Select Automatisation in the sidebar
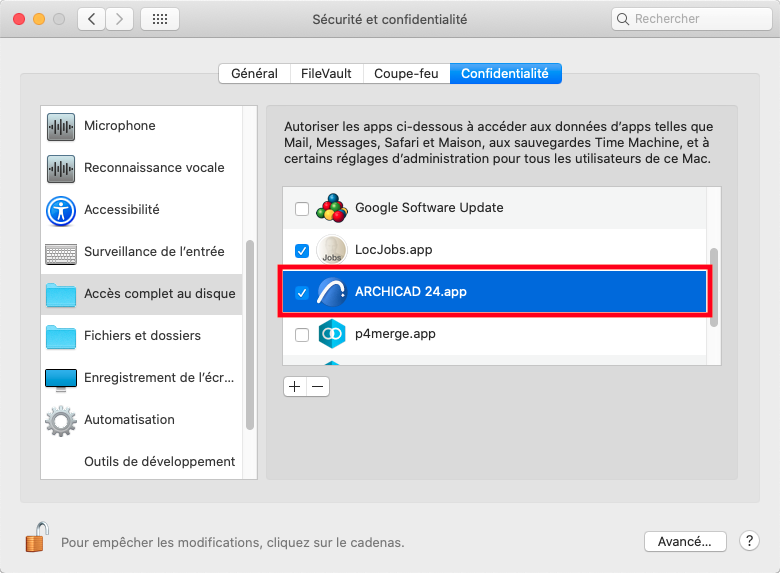Image resolution: width=780 pixels, height=573 pixels. (x=141, y=420)
